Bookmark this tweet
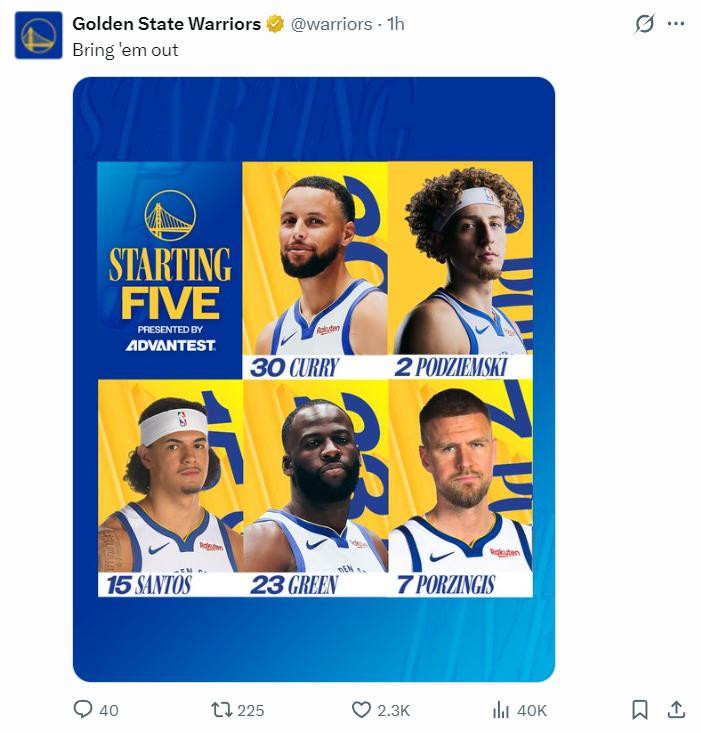Image resolution: width=701 pixels, height=733 pixels. [x=640, y=709]
